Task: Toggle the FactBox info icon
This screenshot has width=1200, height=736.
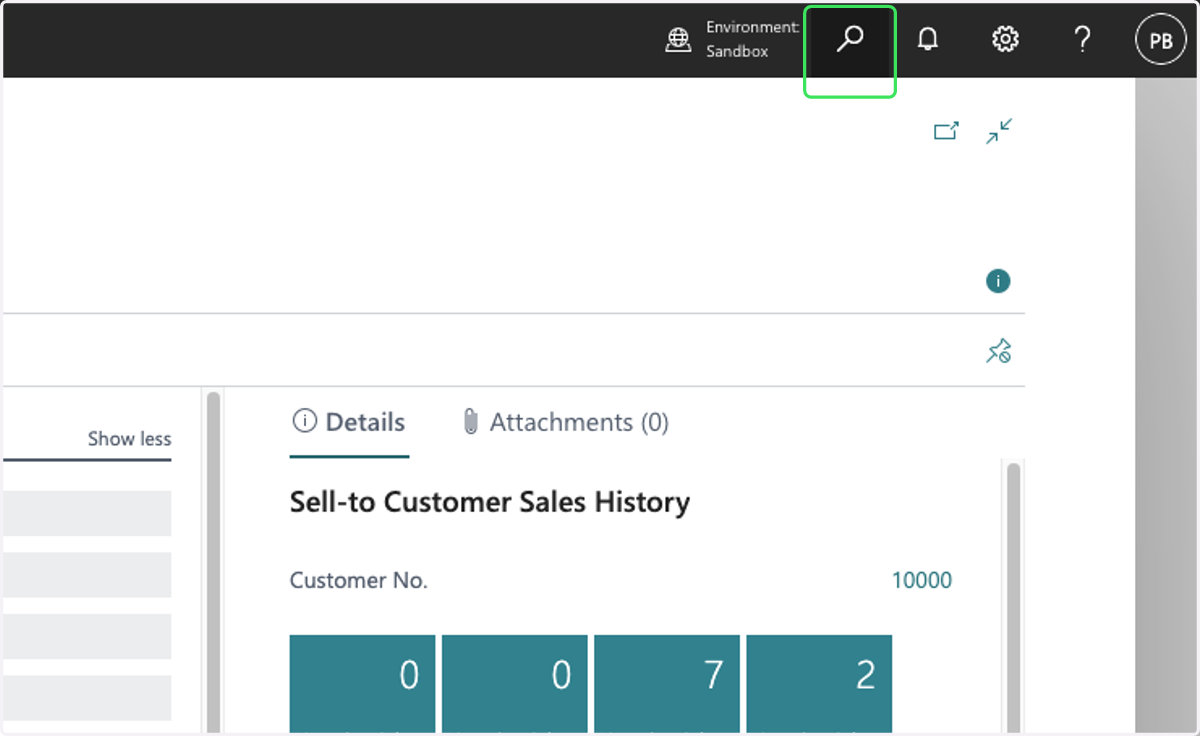Action: coord(998,281)
